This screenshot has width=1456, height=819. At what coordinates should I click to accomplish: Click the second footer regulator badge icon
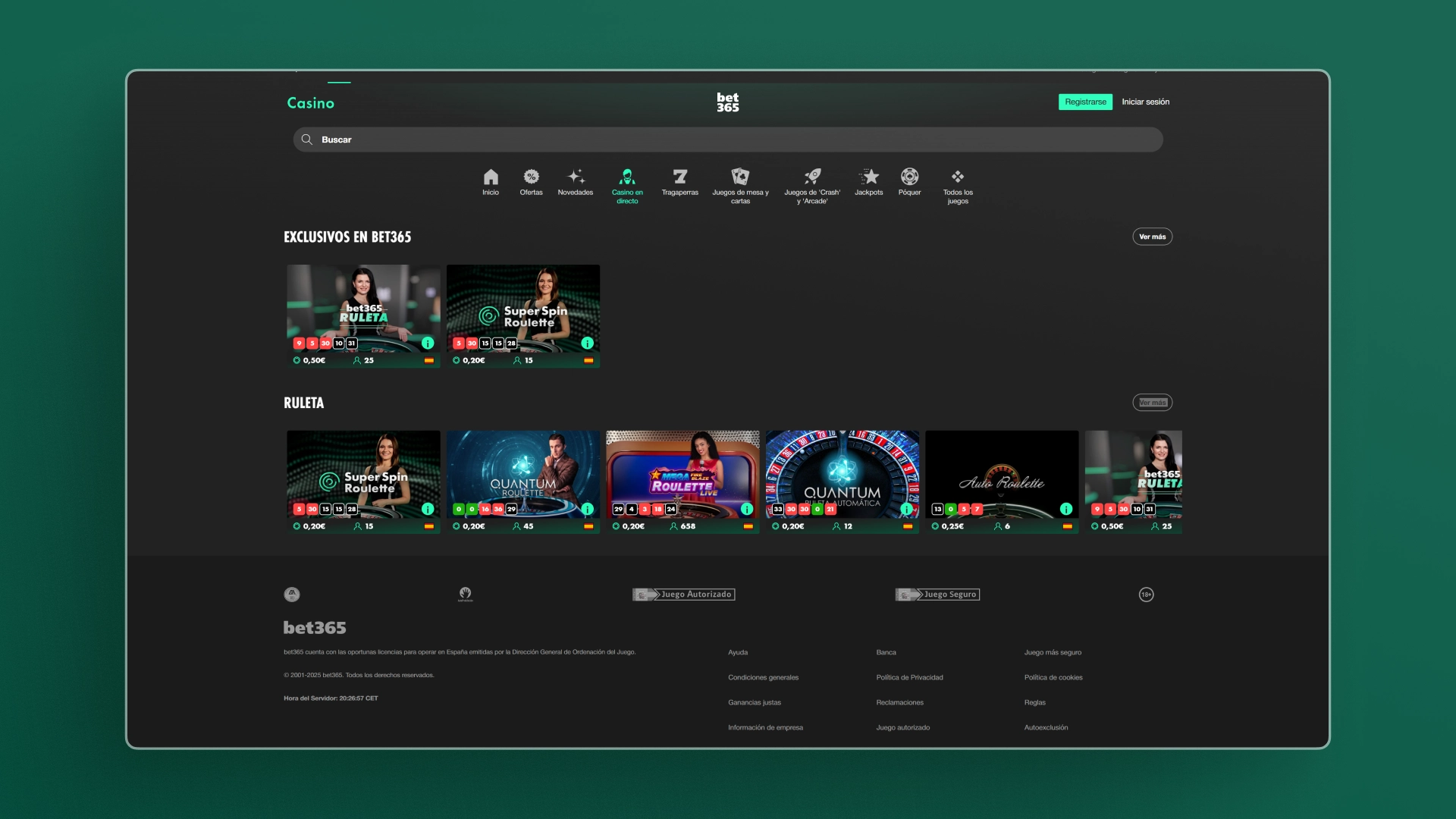[x=466, y=595]
